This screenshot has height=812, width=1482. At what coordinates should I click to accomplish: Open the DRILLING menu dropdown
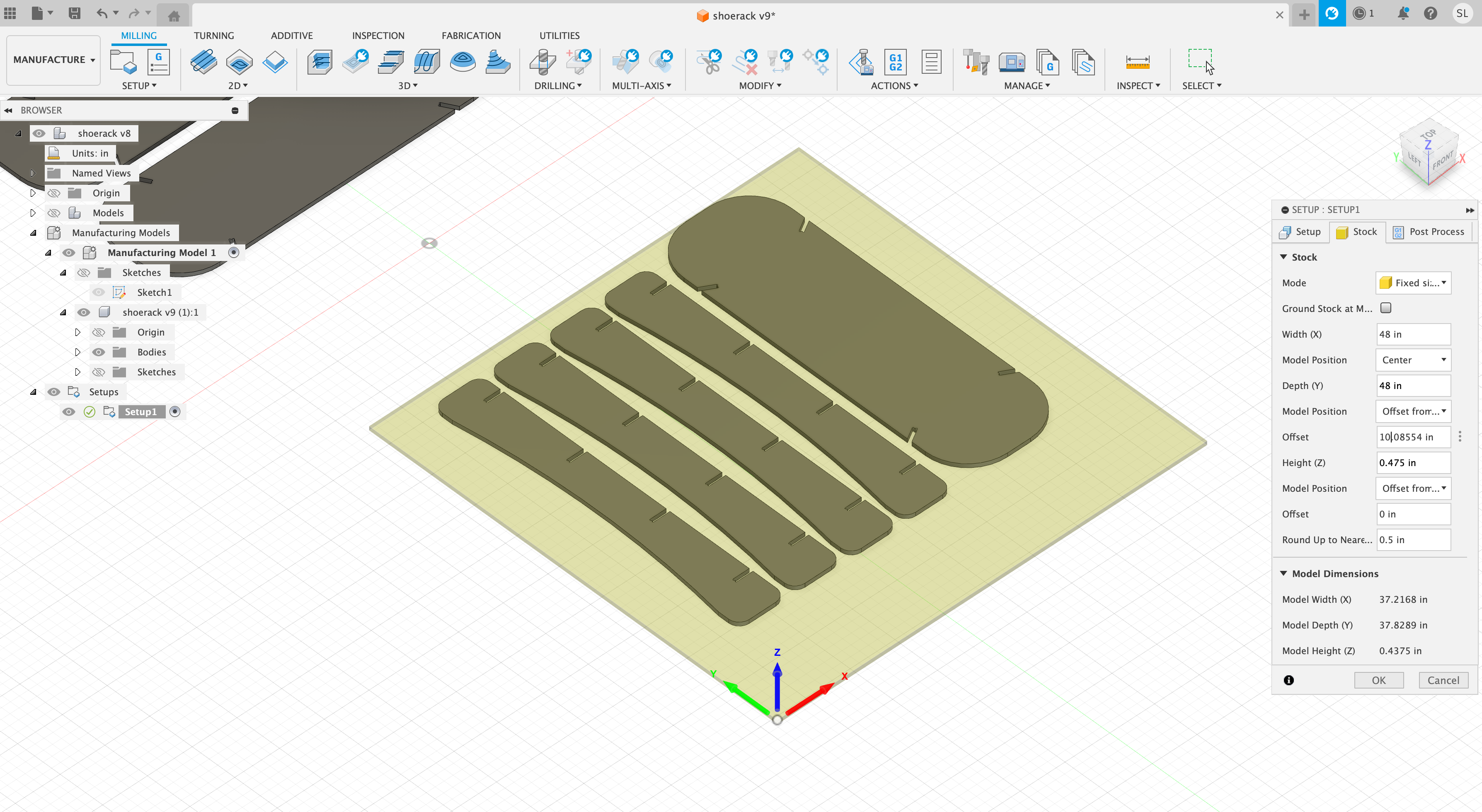pyautogui.click(x=557, y=86)
